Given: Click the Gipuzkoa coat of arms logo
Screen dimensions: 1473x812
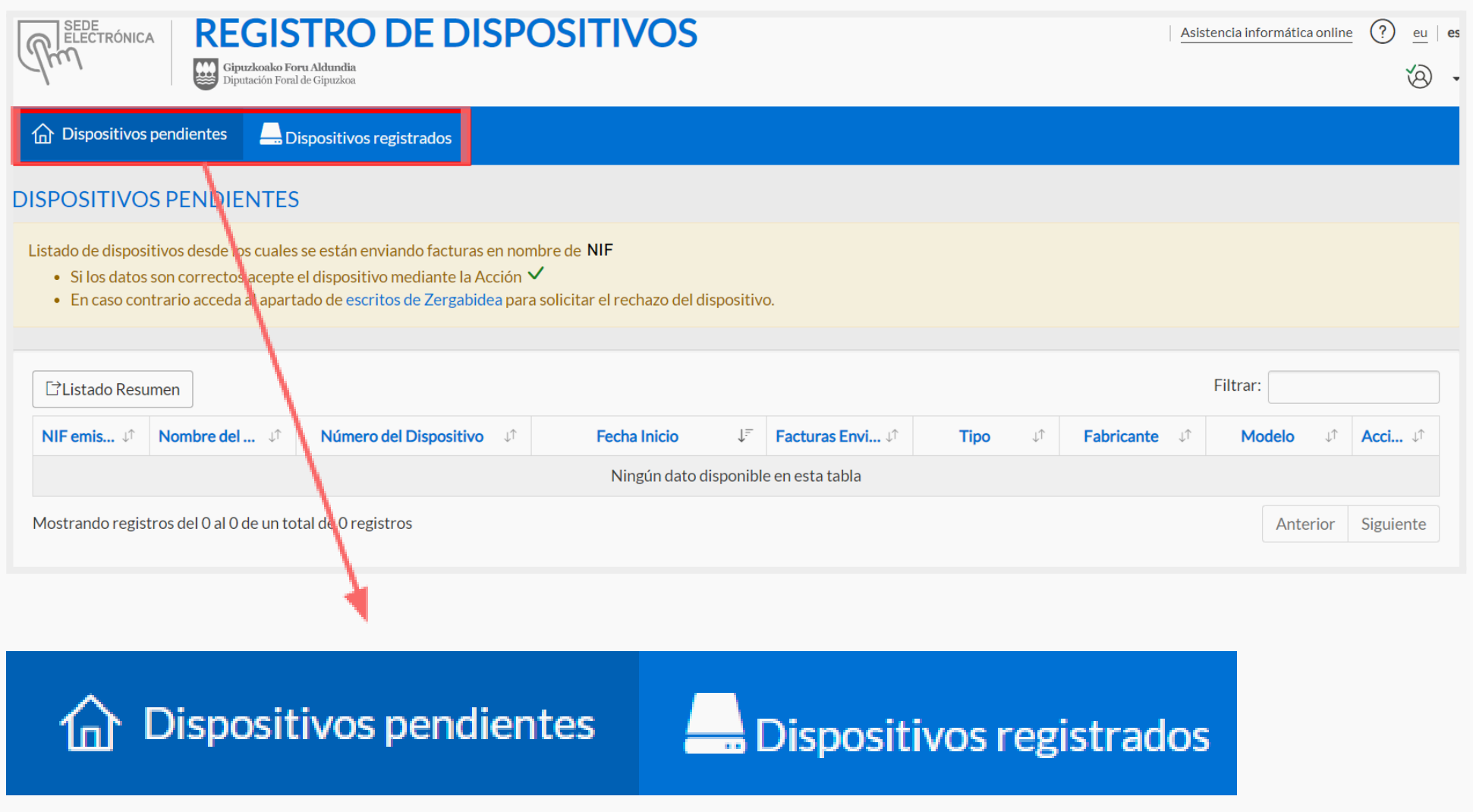Looking at the screenshot, I should [x=206, y=74].
